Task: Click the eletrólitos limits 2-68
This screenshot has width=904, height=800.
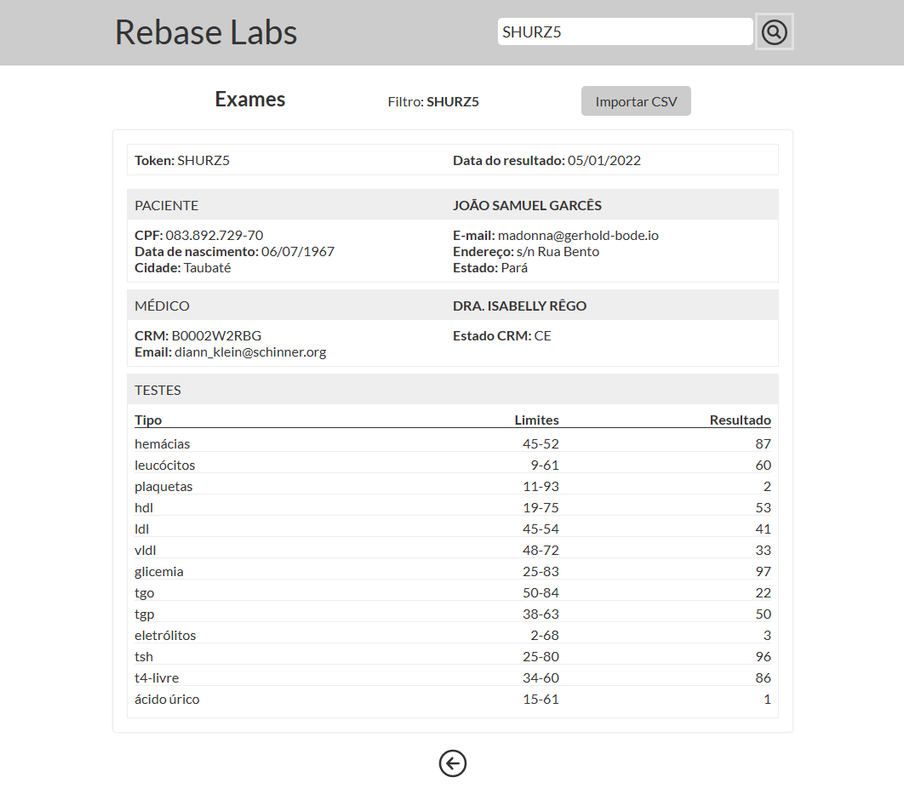Action: [x=545, y=636]
